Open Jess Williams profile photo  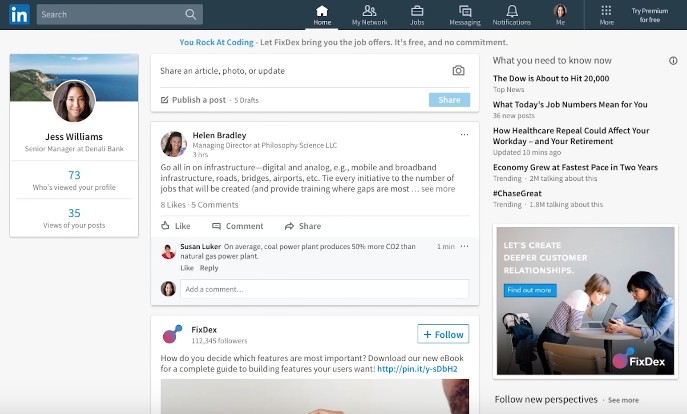[74, 101]
